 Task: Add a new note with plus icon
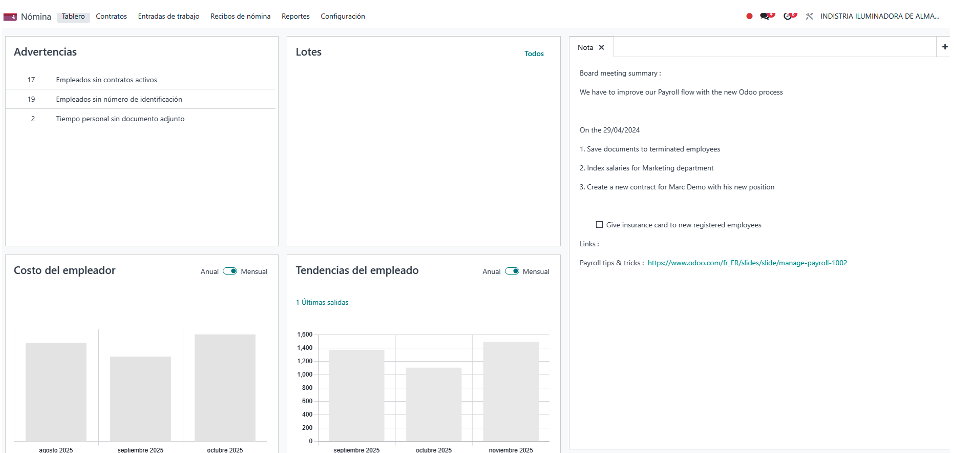945,47
